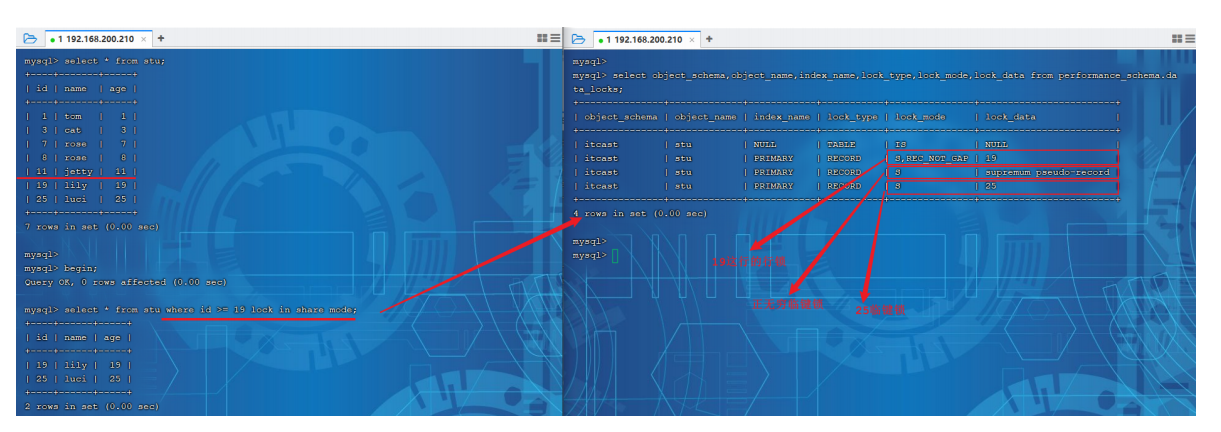
Task: Click the 'supremum pseudo-record' lock_data cell
Action: click(x=1046, y=172)
